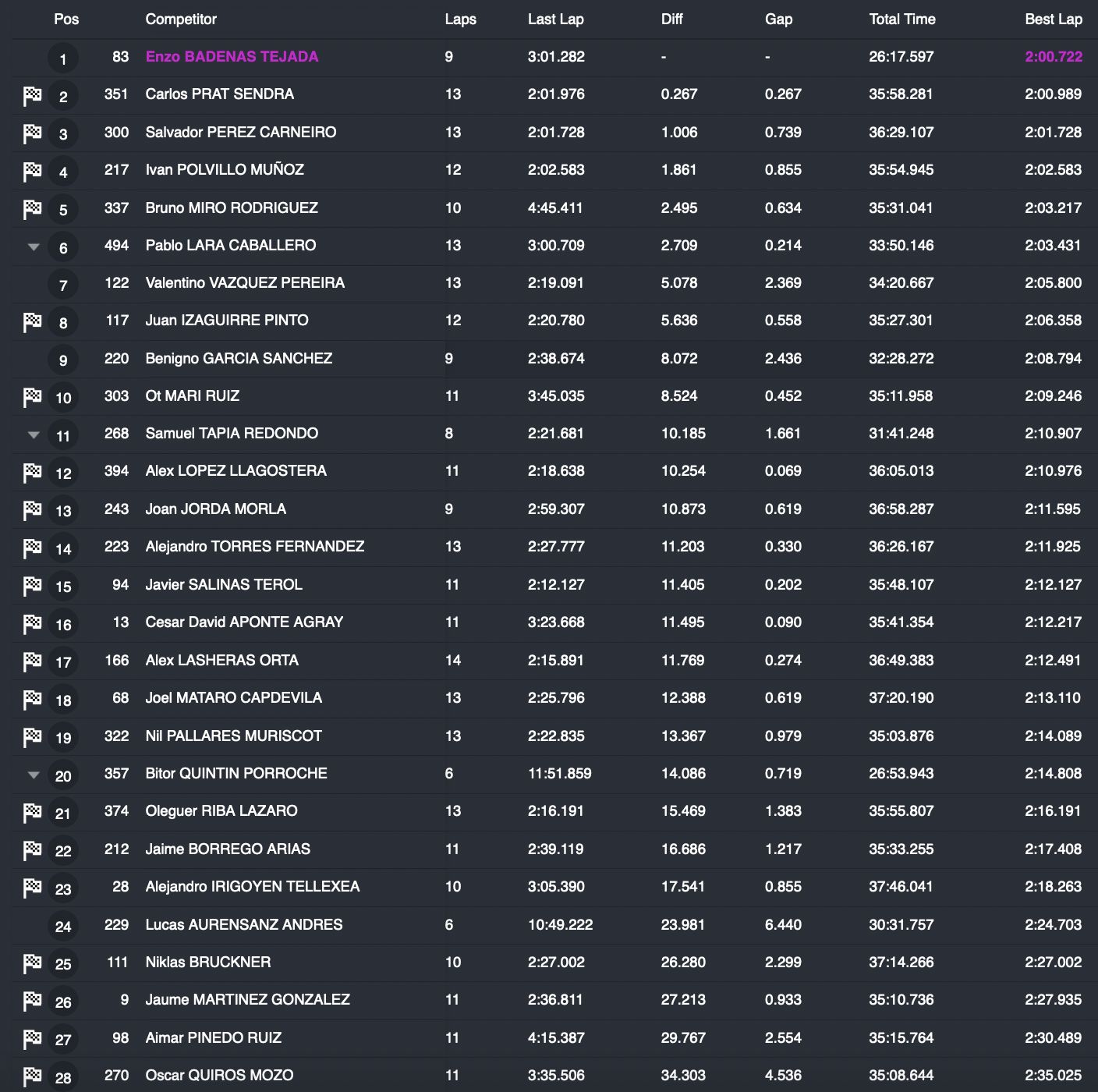This screenshot has height=1092, width=1098.
Task: Click checkered flag in Ot MARI RUIZ row
Action: tap(32, 397)
